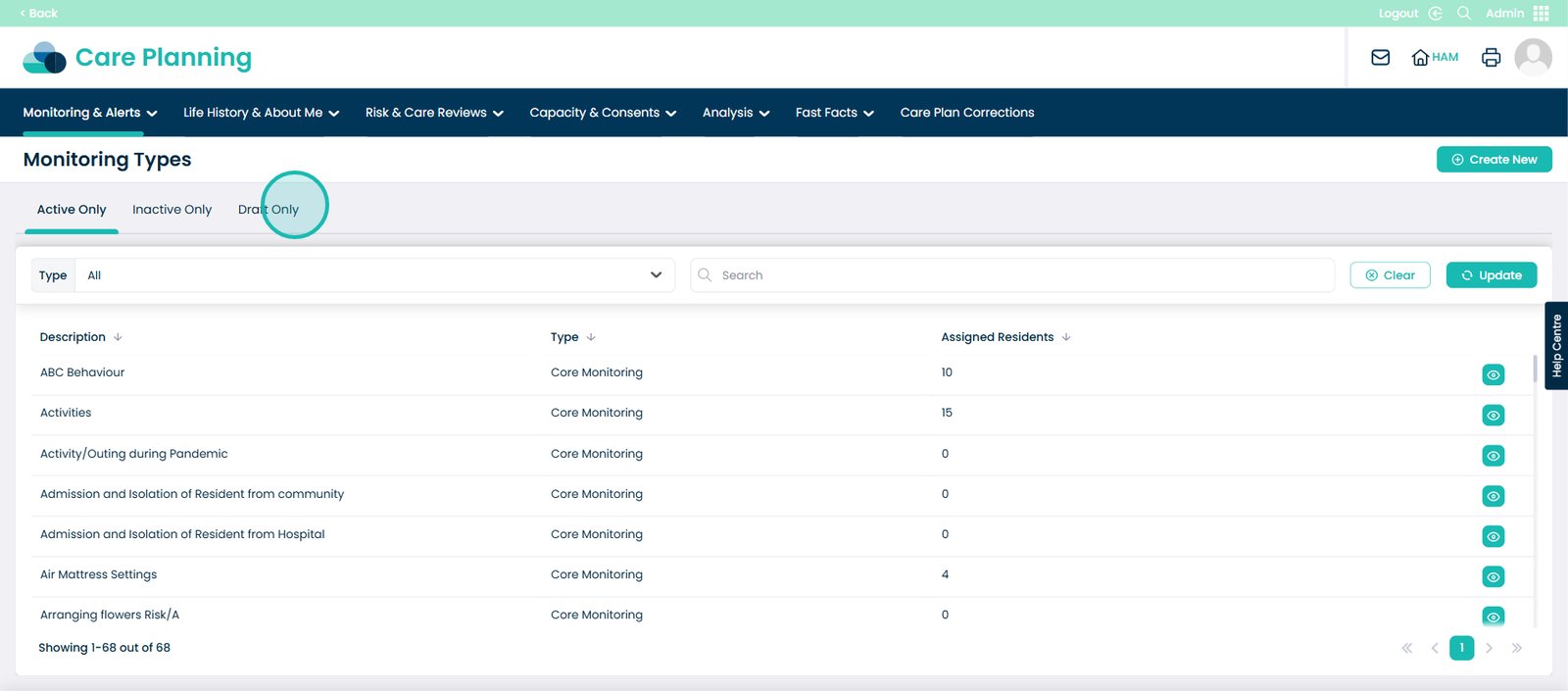Go to the last page arrow
The height and width of the screenshot is (691, 1568).
[x=1517, y=648]
